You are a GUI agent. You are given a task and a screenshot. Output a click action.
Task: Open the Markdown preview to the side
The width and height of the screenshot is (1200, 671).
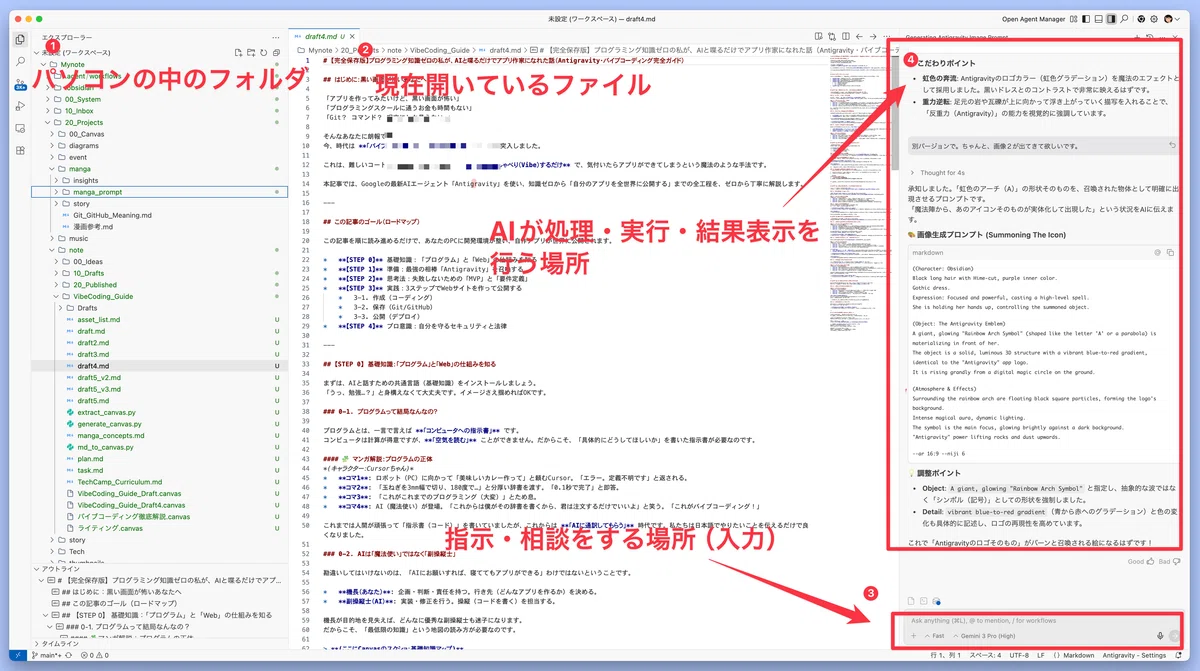point(819,35)
